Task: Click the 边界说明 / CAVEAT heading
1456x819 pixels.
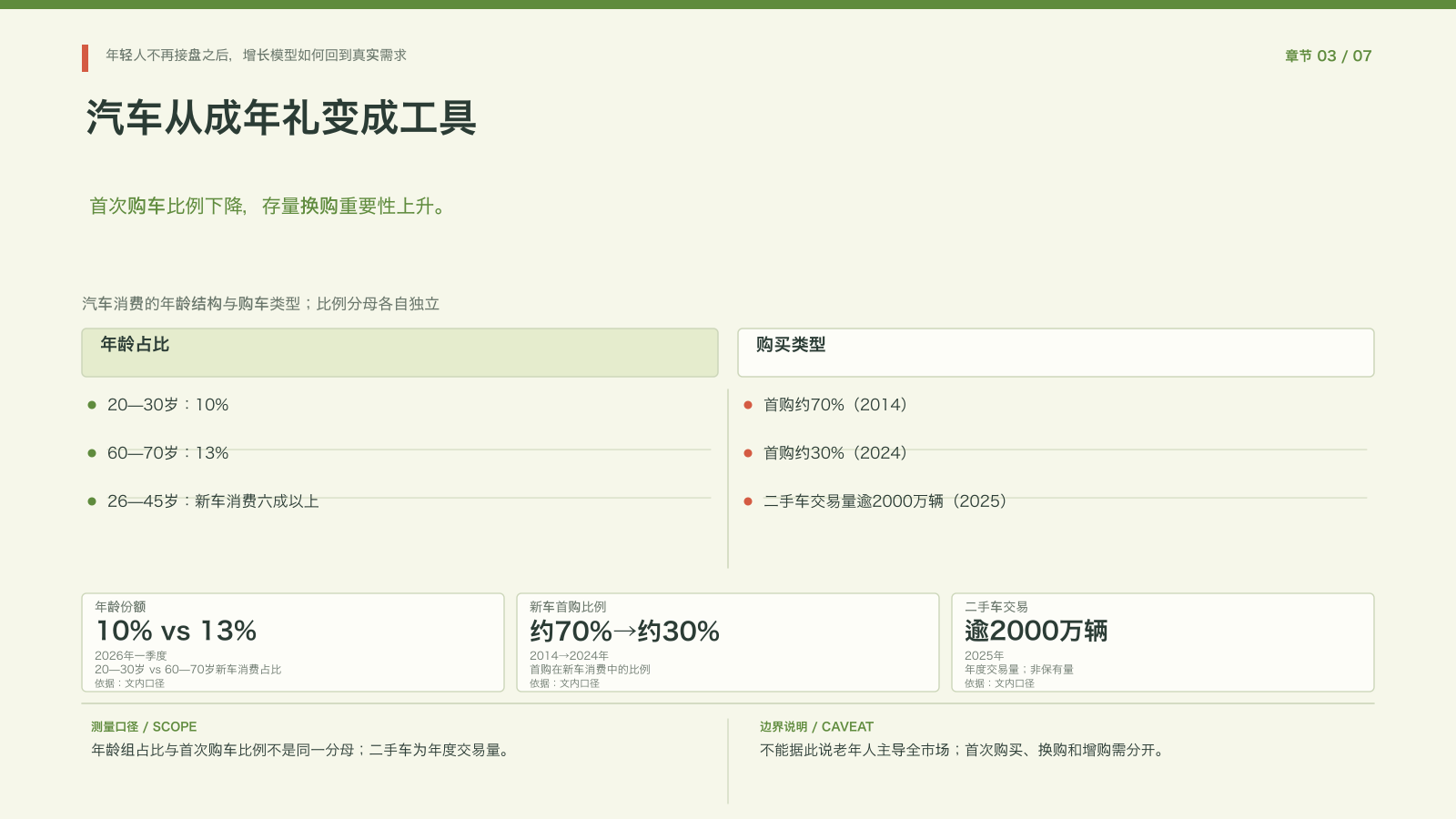Action: click(x=816, y=727)
